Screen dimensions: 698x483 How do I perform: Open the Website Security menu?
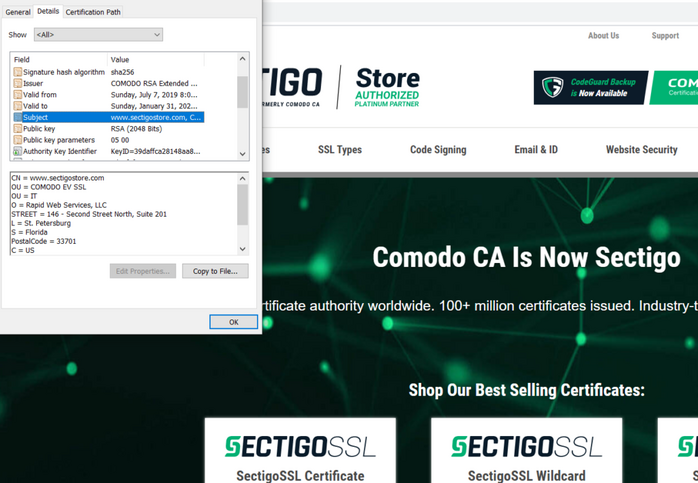[x=641, y=150]
